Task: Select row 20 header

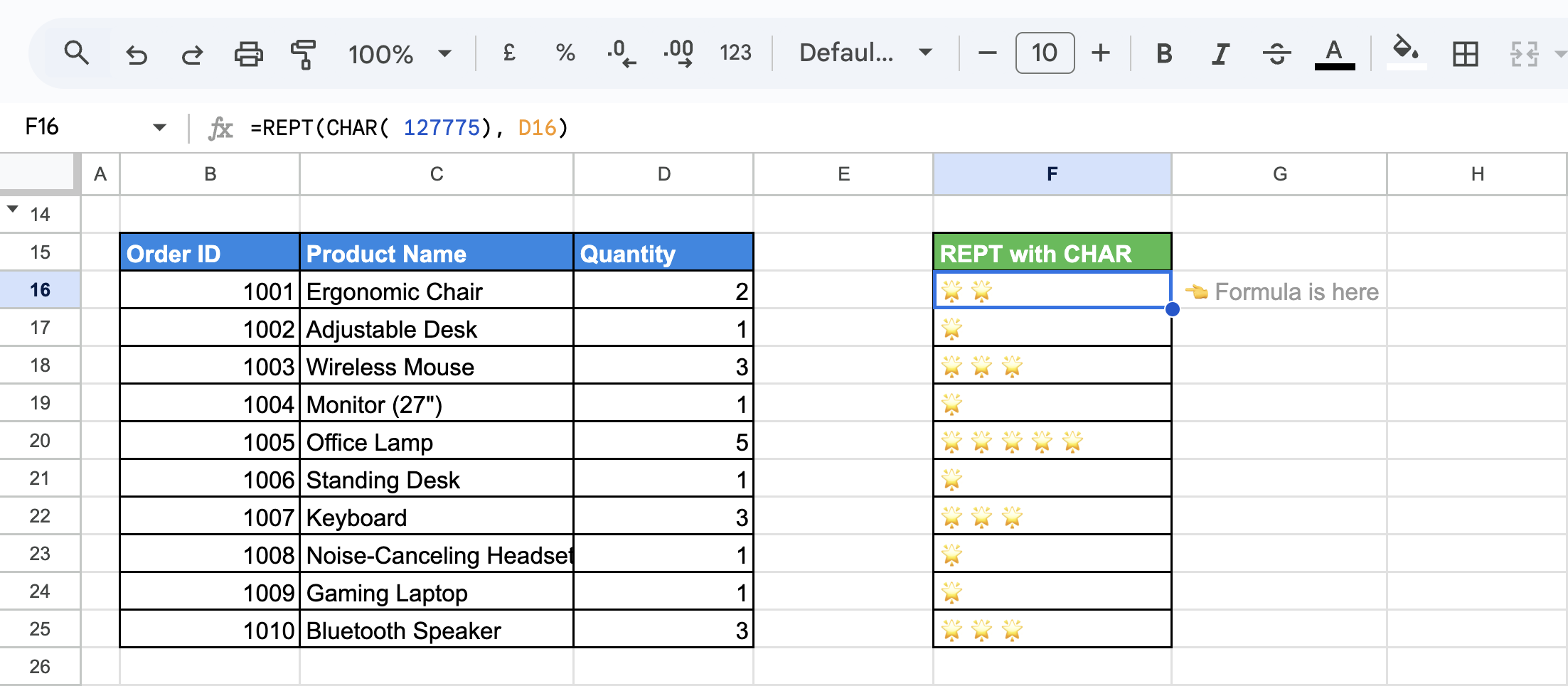Action: coord(40,441)
